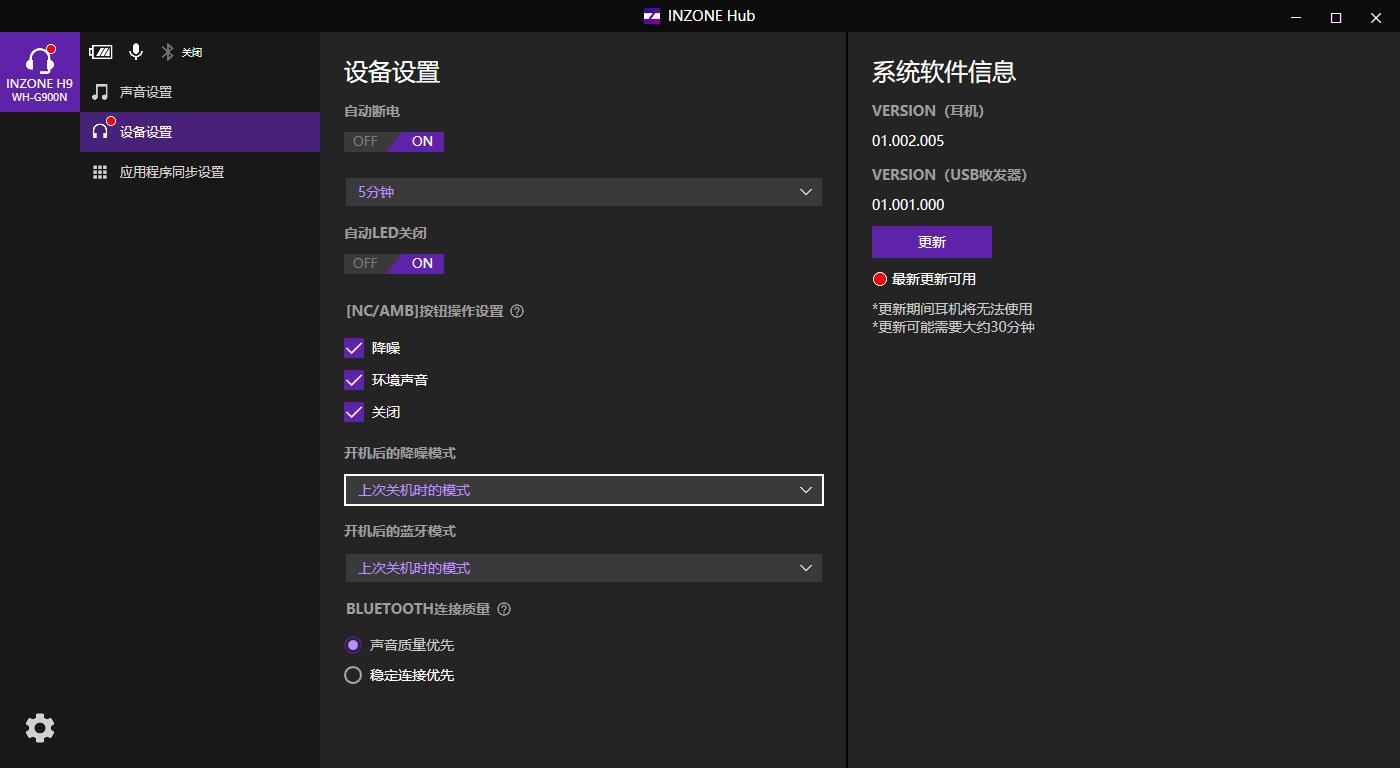Maximize the INZONE Hub window
Screen dimensions: 1400x768
click(1335, 17)
